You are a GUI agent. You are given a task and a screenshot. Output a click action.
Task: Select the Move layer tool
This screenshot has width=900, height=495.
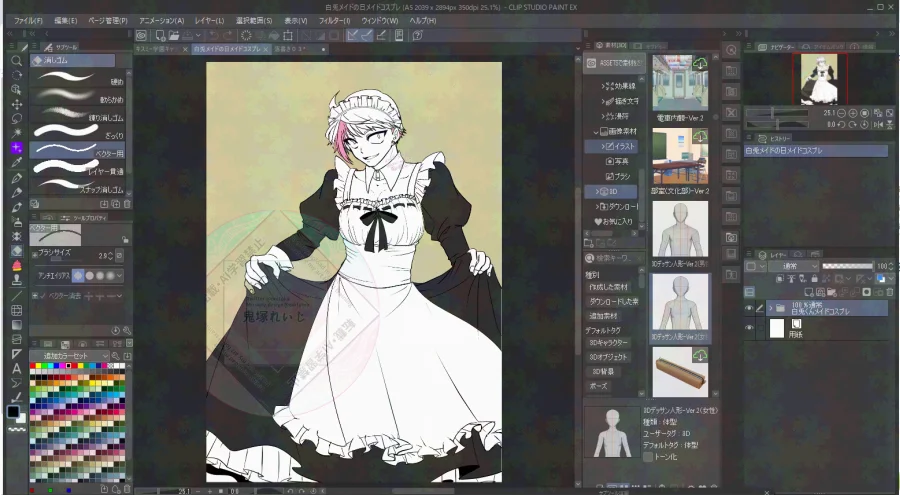[x=17, y=104]
